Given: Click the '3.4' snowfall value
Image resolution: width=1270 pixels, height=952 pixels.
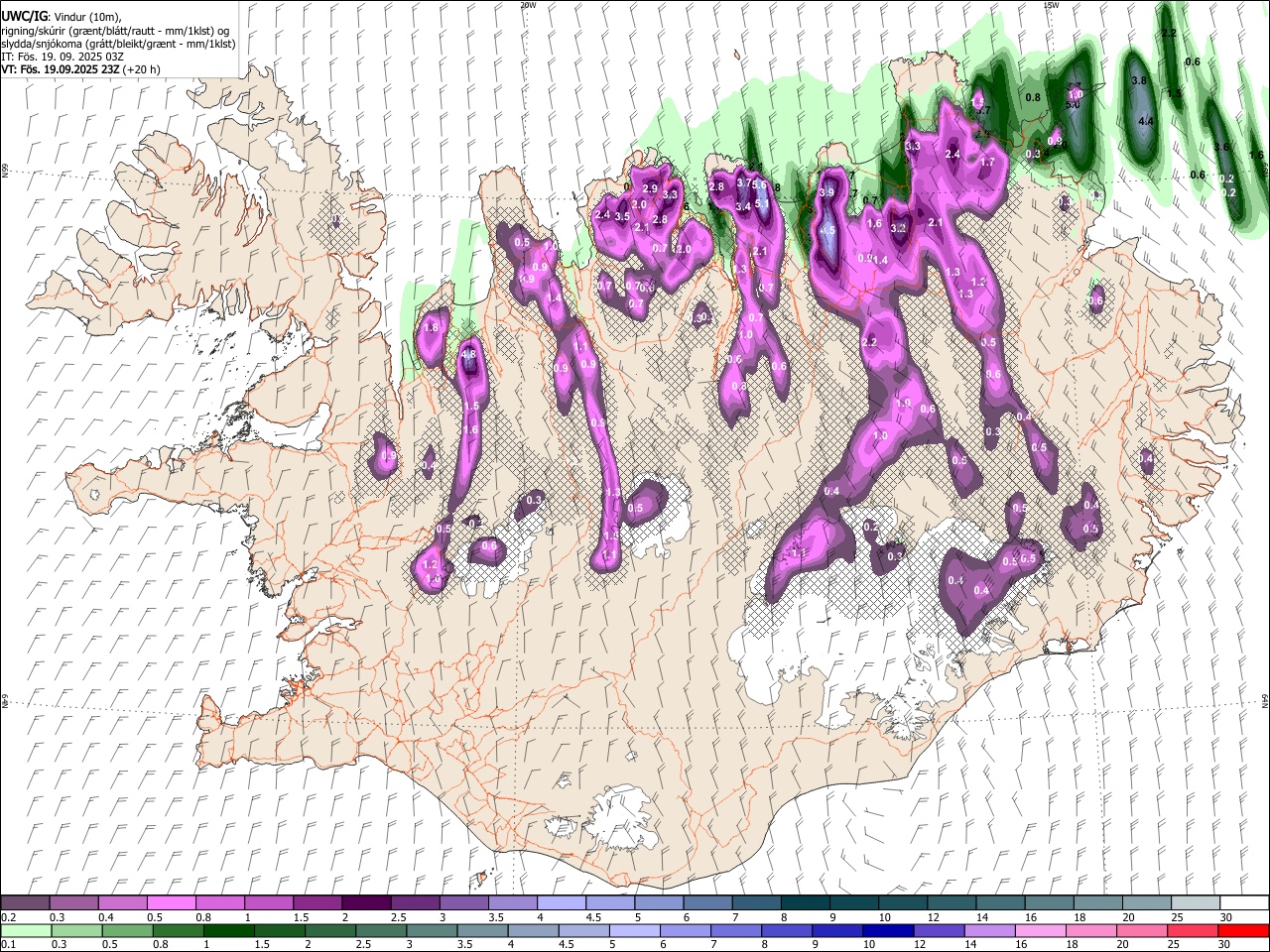Looking at the screenshot, I should 743,207.
